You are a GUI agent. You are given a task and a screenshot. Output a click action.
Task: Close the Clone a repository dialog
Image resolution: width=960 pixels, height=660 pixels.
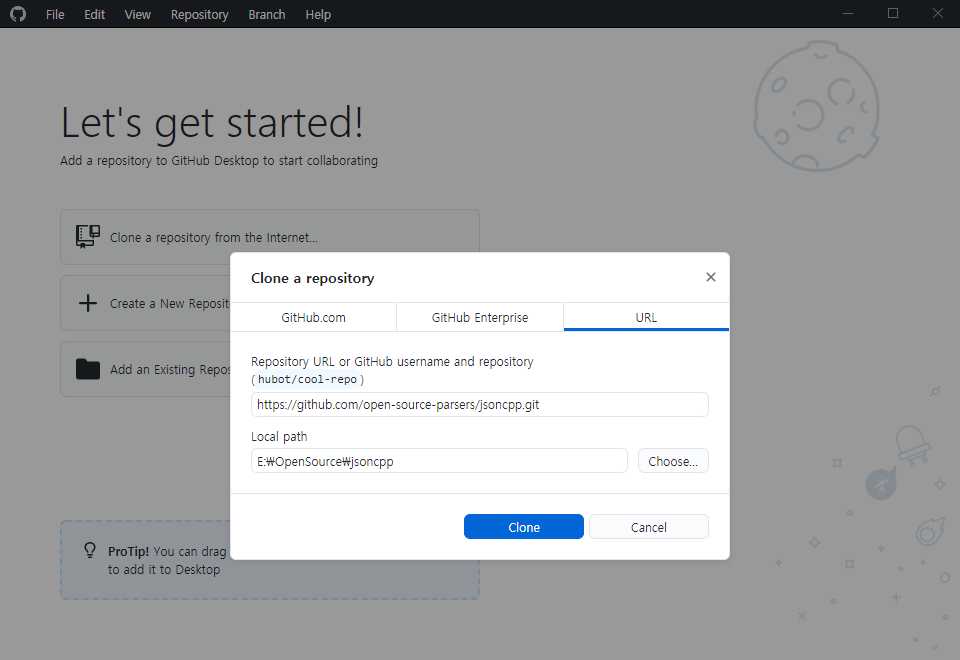tap(710, 277)
